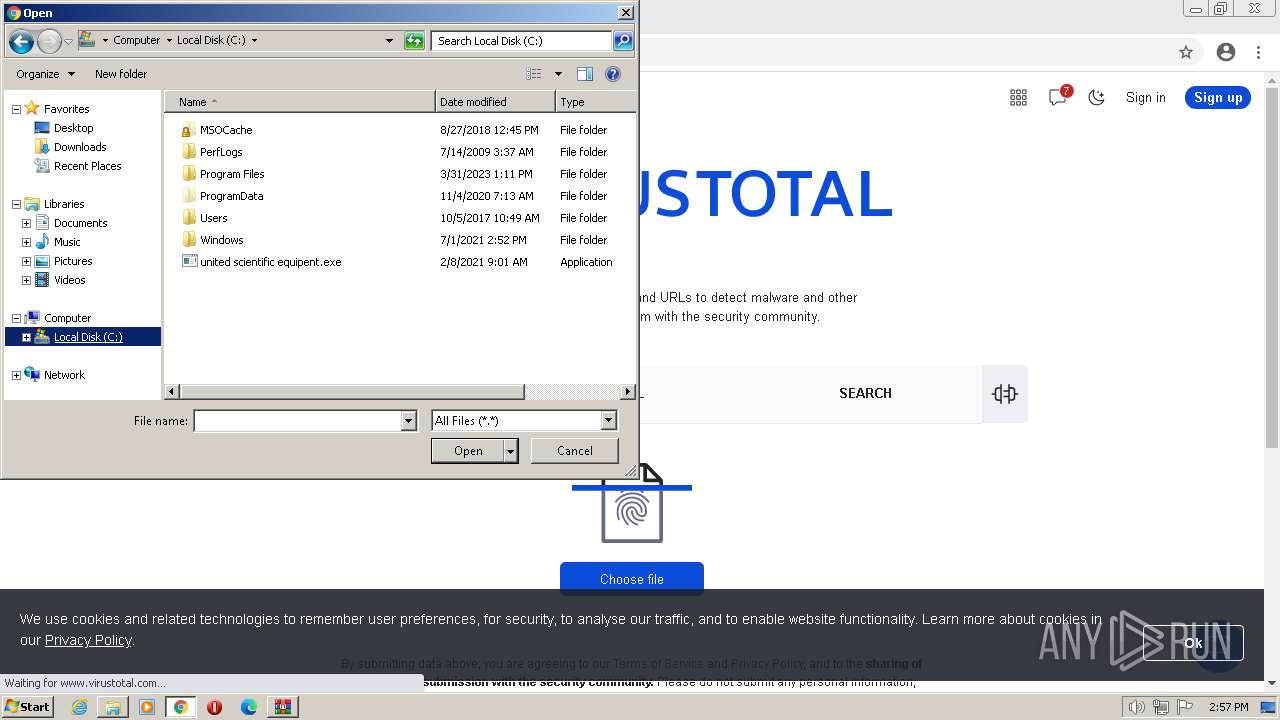Cancel the Open dialog
The height and width of the screenshot is (720, 1280).
tap(575, 451)
